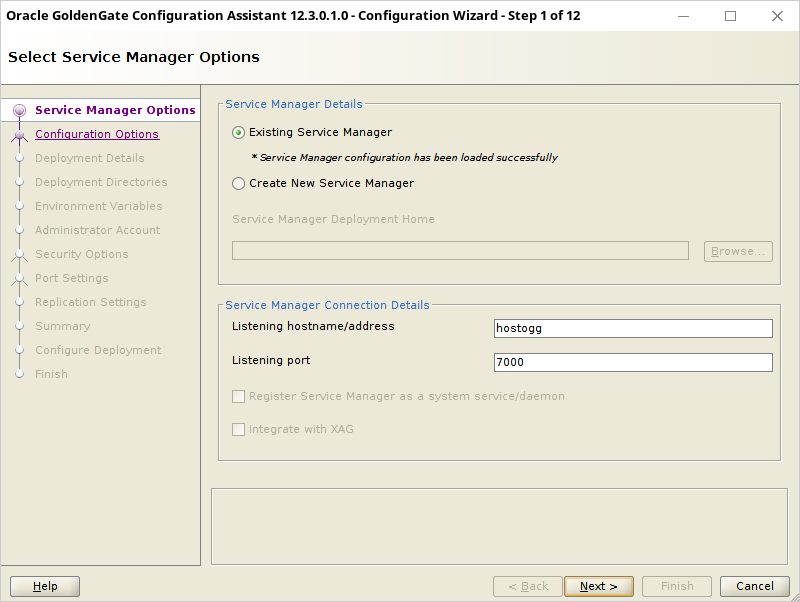Screen dimensions: 800x602
Task: Click the Service Manager Connection Details group title
Action: pos(328,305)
